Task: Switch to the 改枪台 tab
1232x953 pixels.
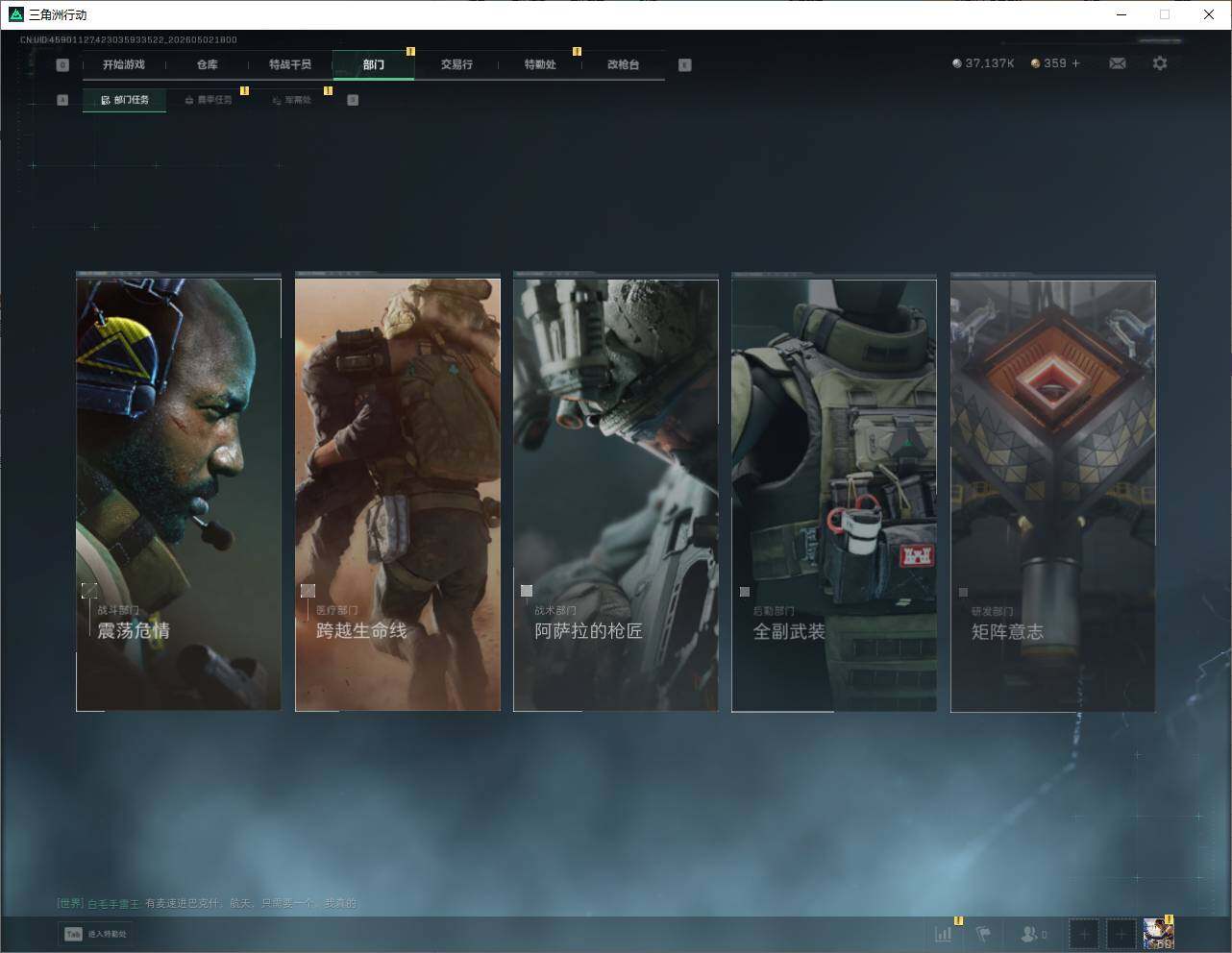Action: [x=623, y=65]
